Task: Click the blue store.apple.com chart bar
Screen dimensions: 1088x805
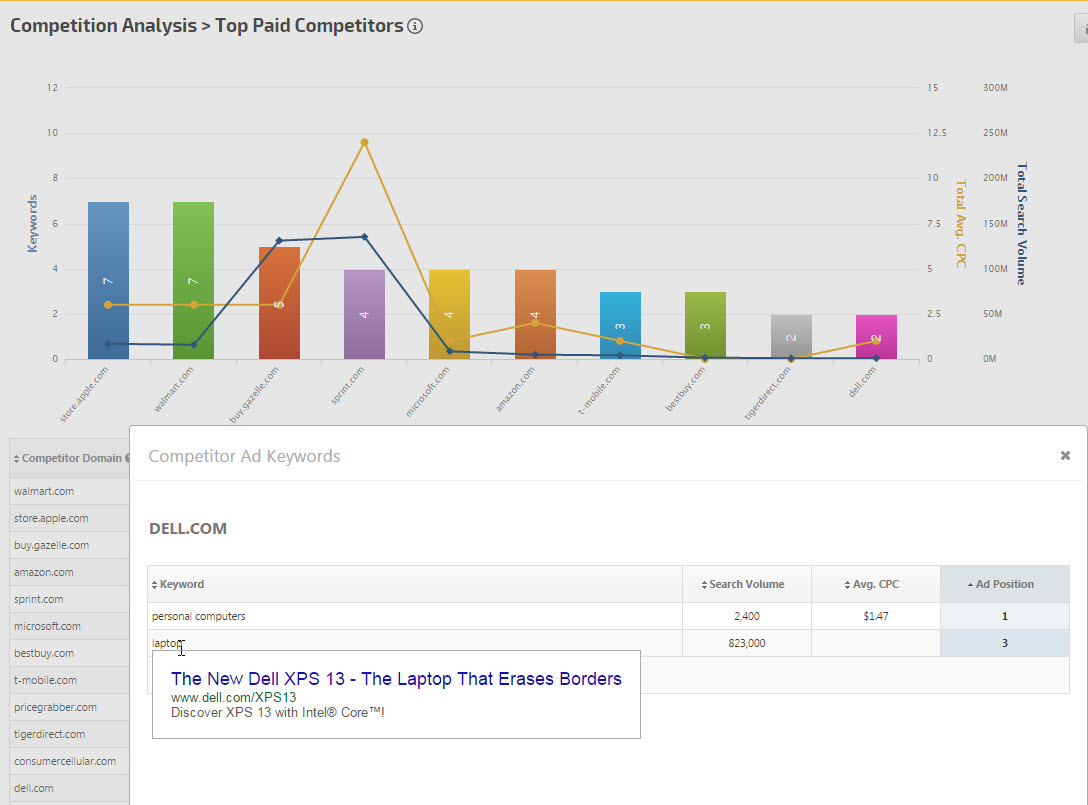Action: pos(108,281)
